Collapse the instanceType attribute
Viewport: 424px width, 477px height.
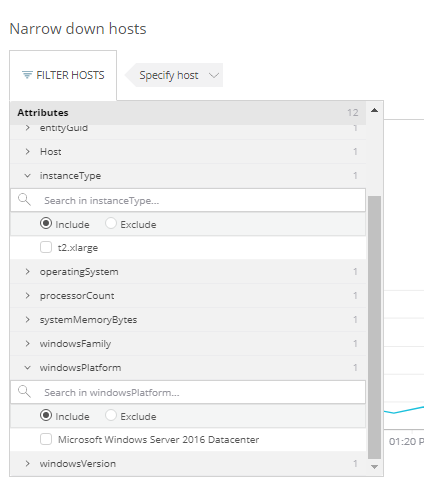click(x=28, y=176)
